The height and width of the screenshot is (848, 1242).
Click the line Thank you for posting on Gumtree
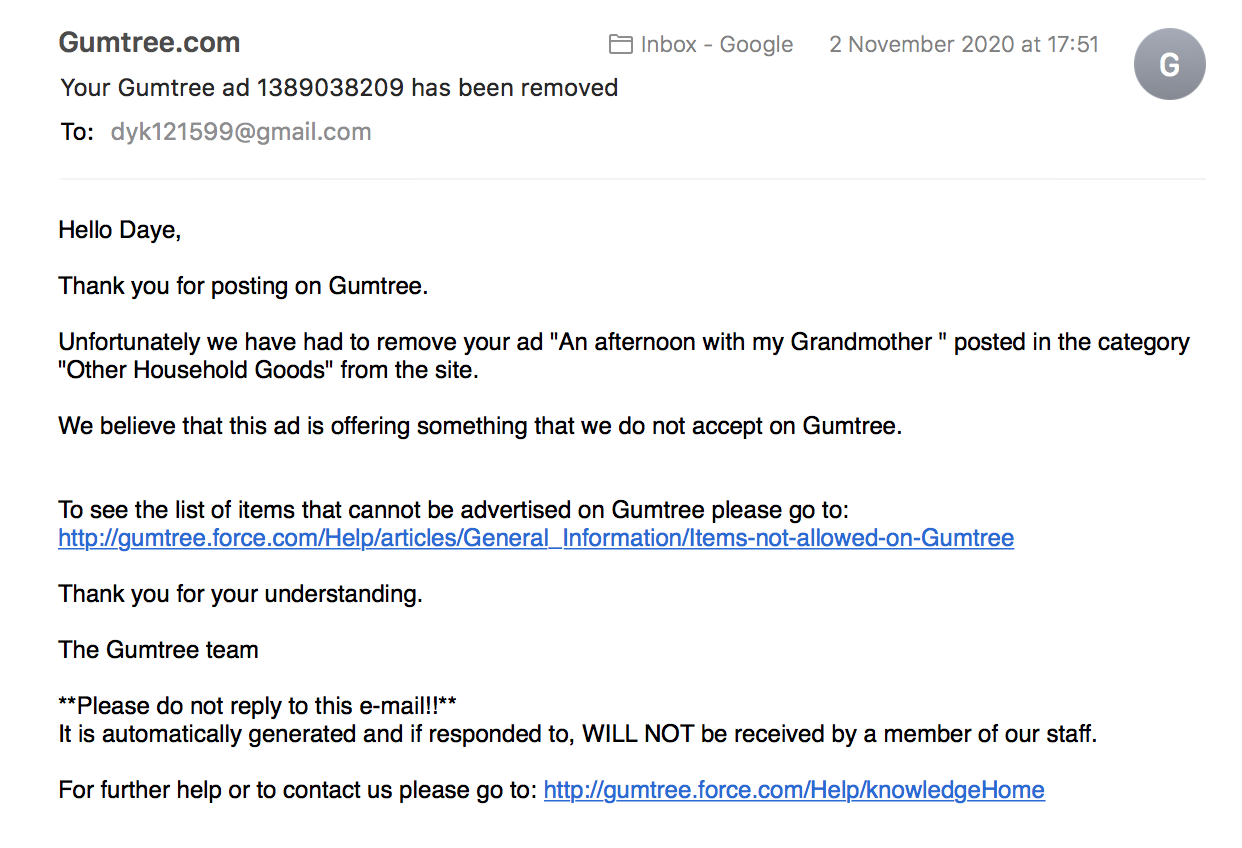243,286
